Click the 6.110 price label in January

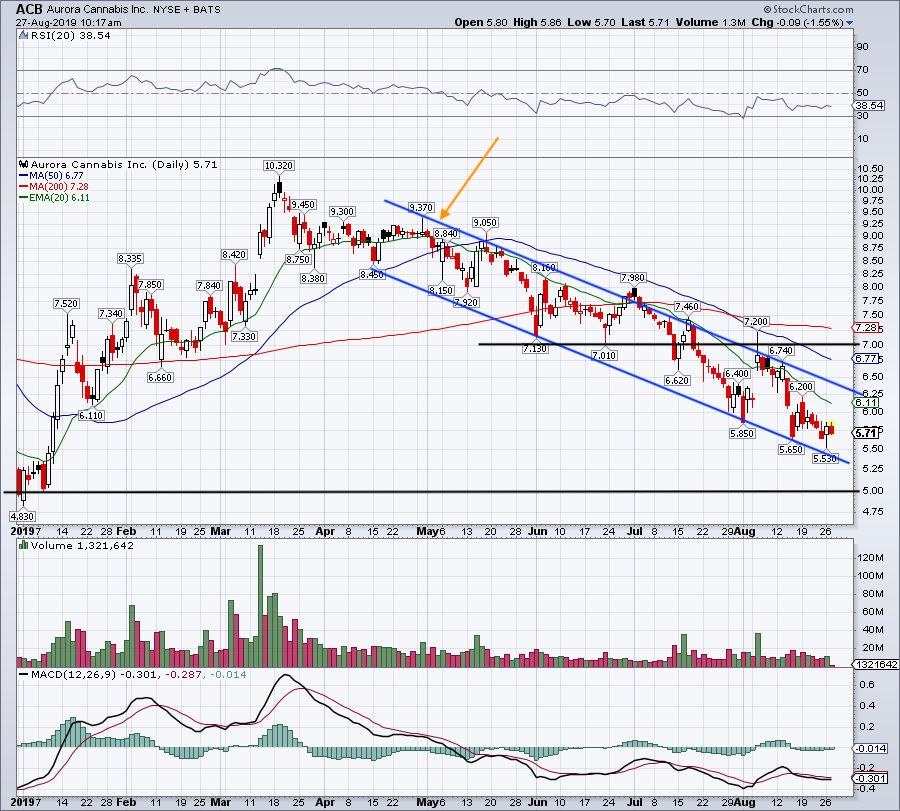coord(91,416)
